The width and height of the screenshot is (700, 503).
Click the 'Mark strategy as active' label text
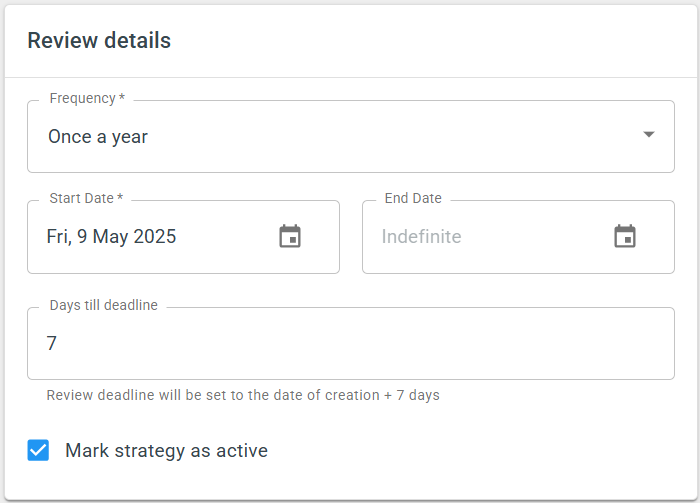click(x=167, y=451)
